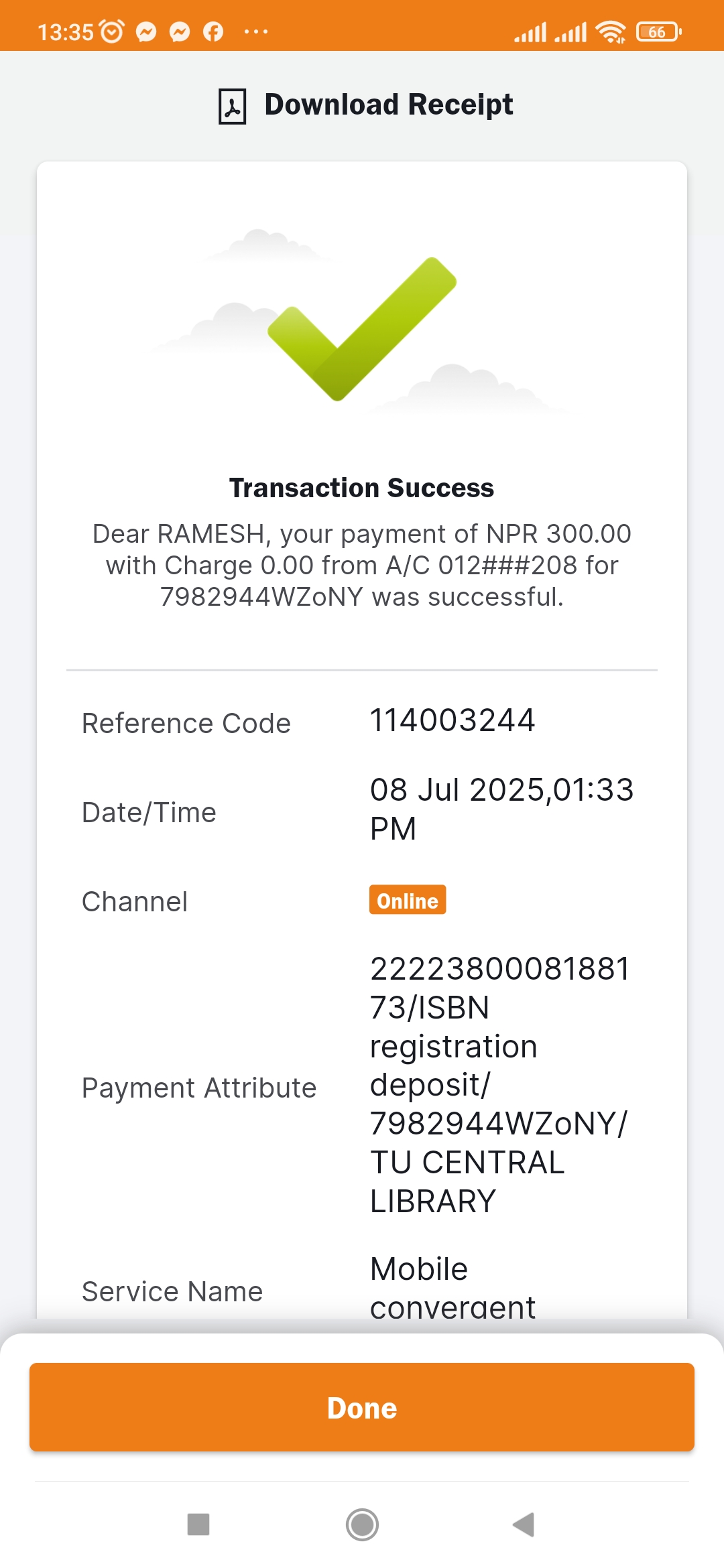Tap the Wi-Fi status icon
The height and width of the screenshot is (1568, 724).
[611, 31]
